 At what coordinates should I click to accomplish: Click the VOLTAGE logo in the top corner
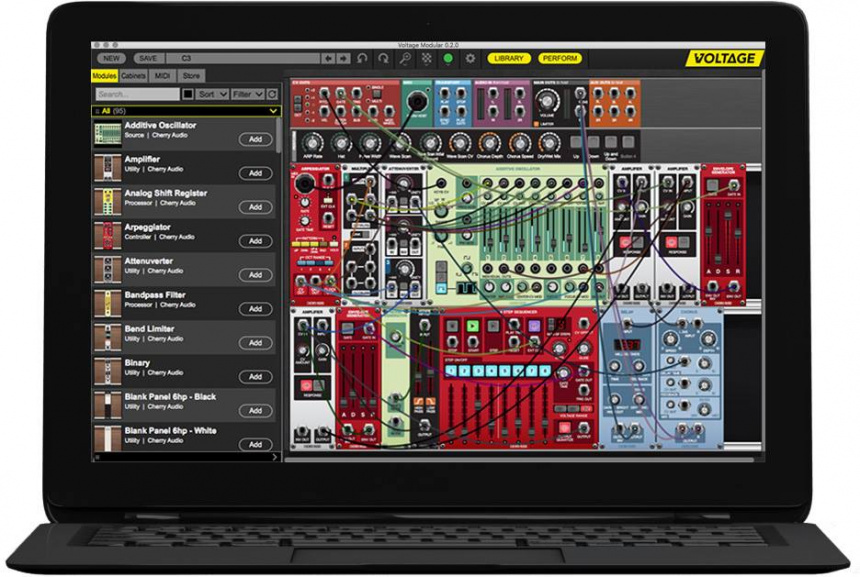tap(726, 58)
